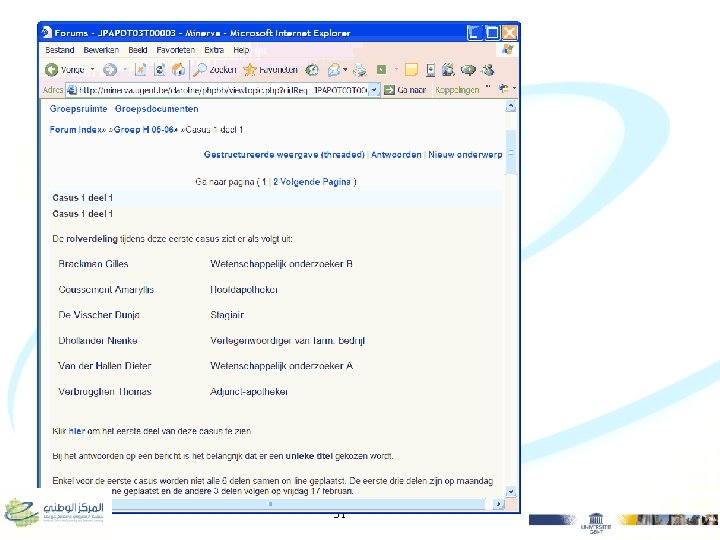Click the name De Visscher Dunja

[99, 315]
